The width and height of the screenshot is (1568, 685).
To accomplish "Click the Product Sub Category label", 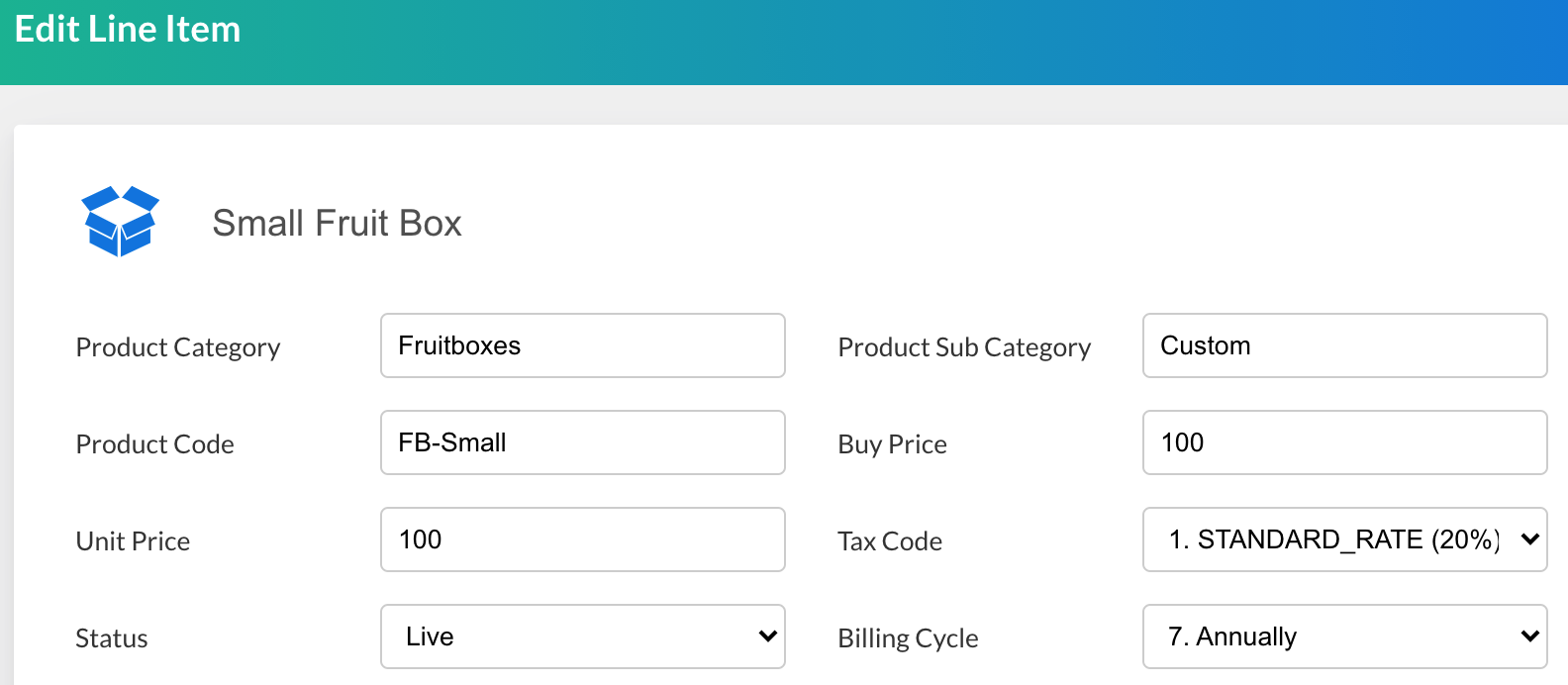I will point(963,347).
